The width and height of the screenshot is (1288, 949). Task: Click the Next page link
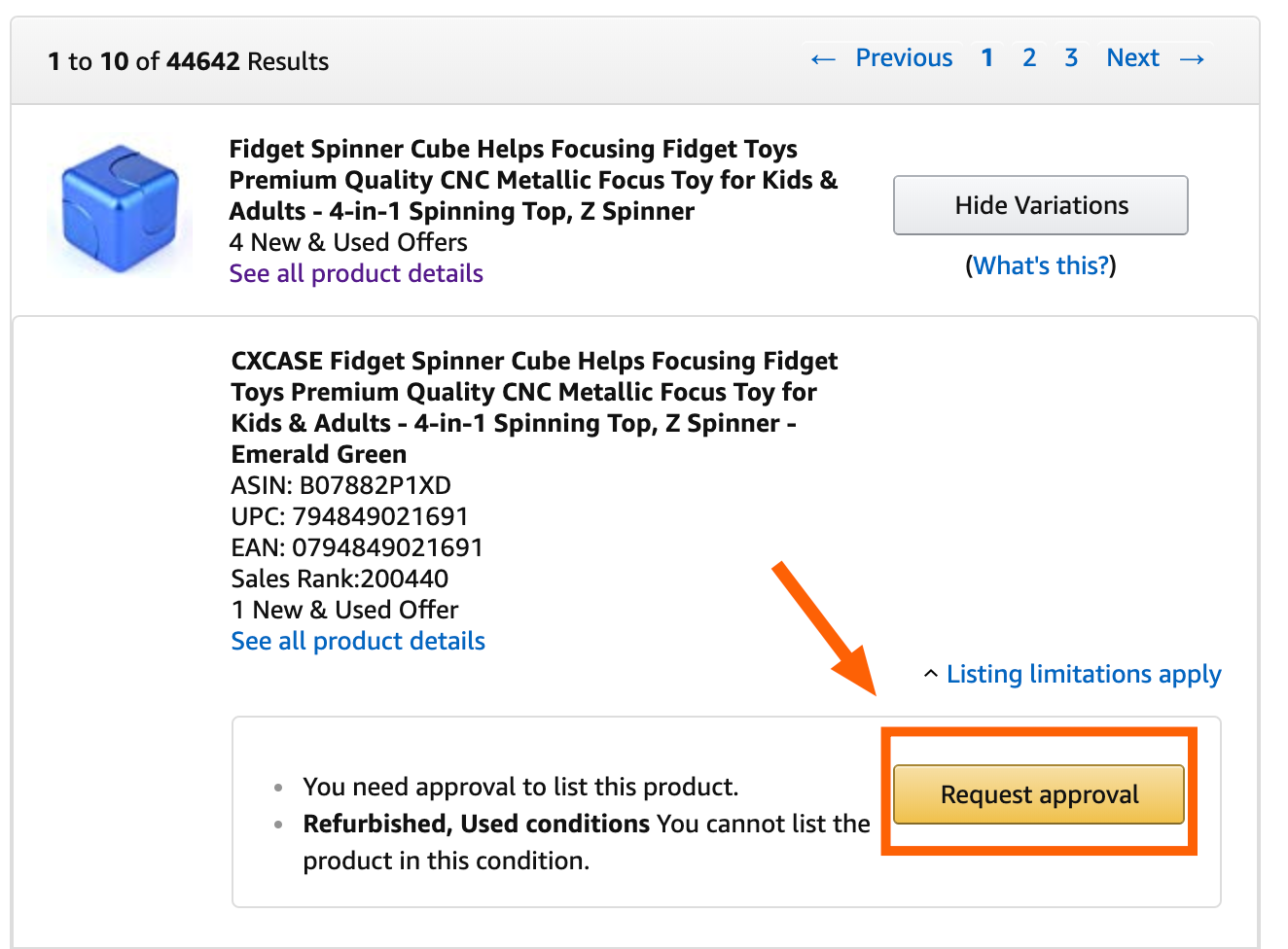1132,58
